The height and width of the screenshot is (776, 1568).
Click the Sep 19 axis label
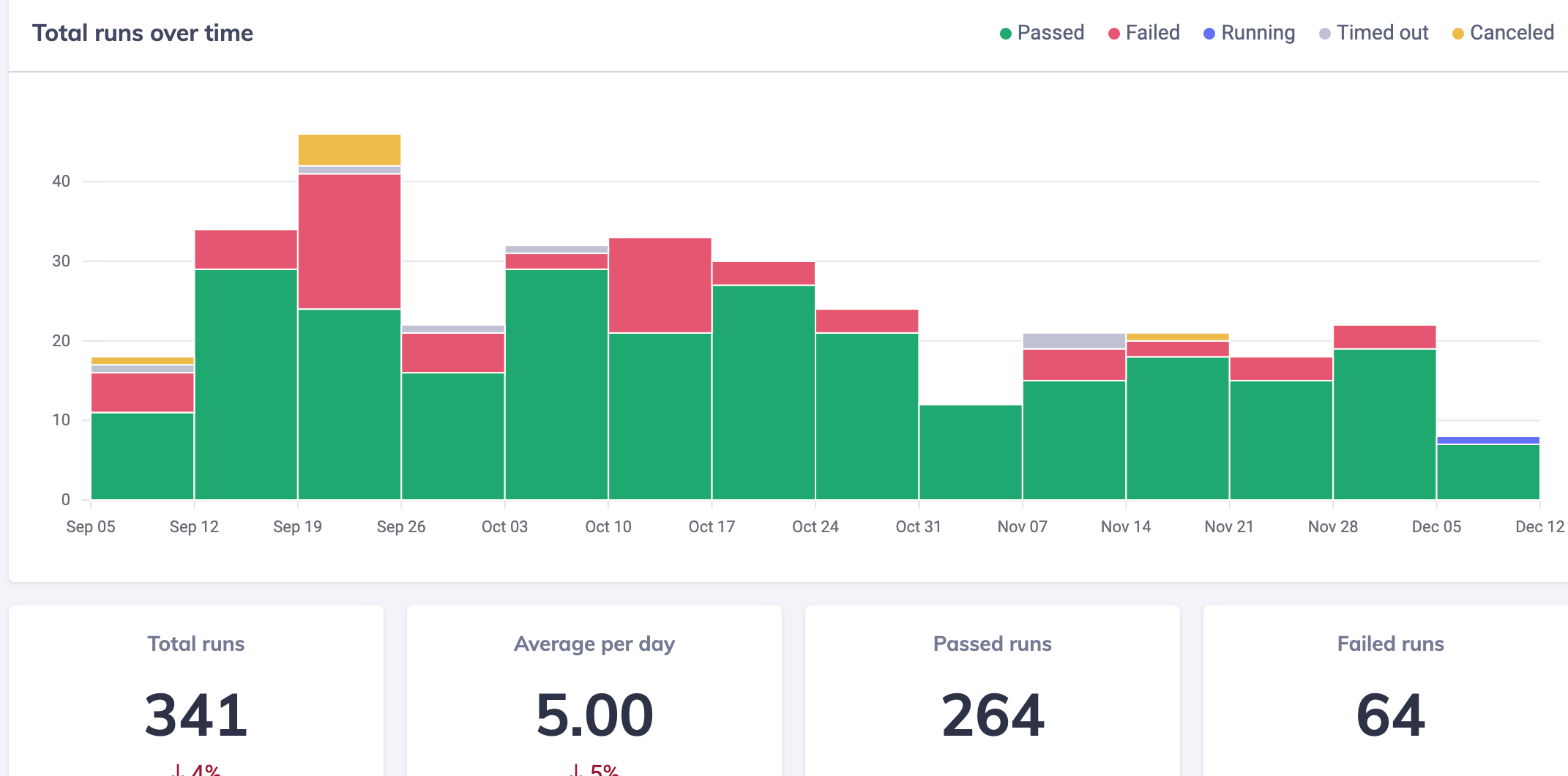(297, 526)
